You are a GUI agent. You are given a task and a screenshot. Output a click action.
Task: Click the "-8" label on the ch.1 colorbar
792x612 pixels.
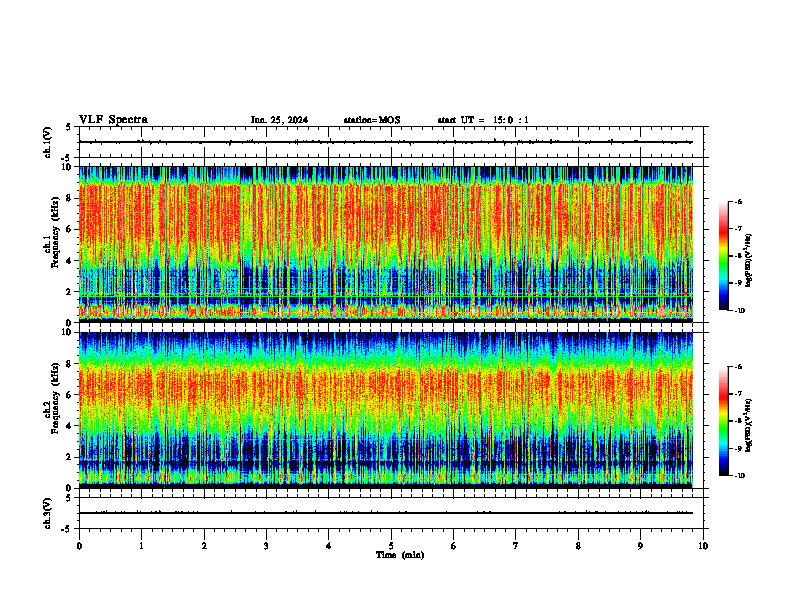click(737, 256)
